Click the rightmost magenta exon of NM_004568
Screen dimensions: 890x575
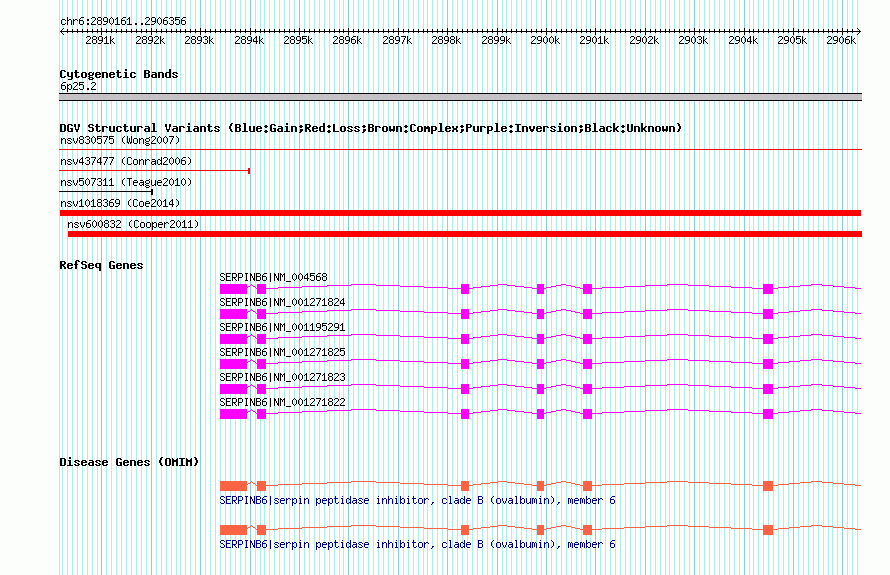coord(768,289)
